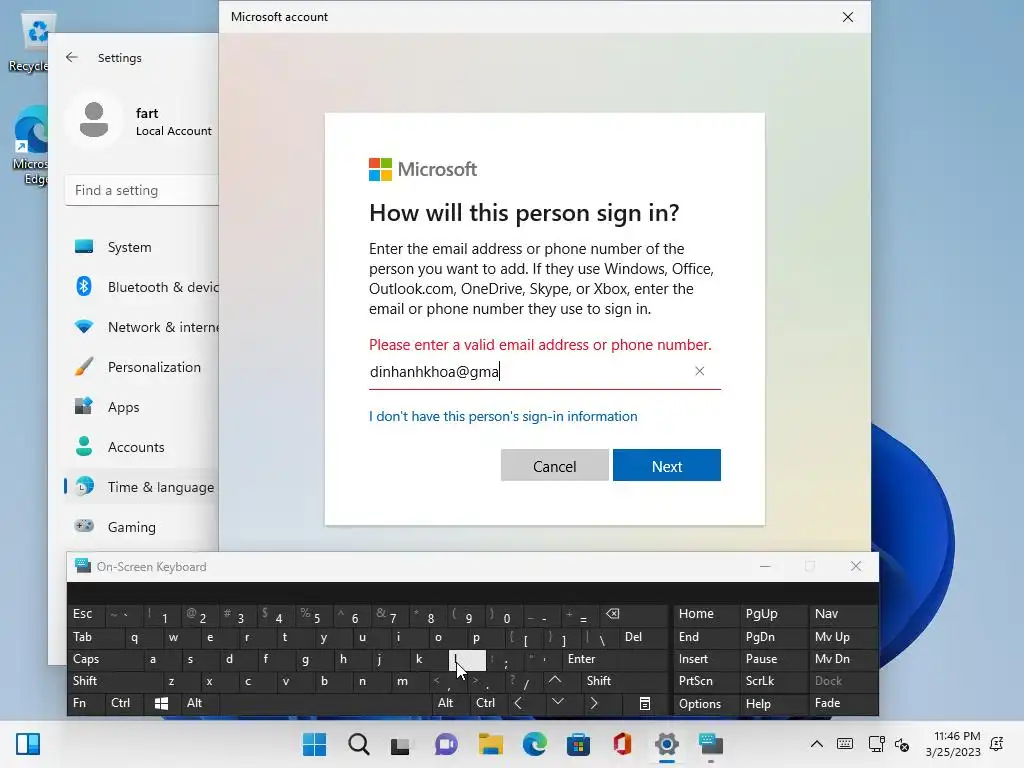Open the Windows Start menu on taskbar
Screen dimensions: 1024x768
click(x=314, y=744)
